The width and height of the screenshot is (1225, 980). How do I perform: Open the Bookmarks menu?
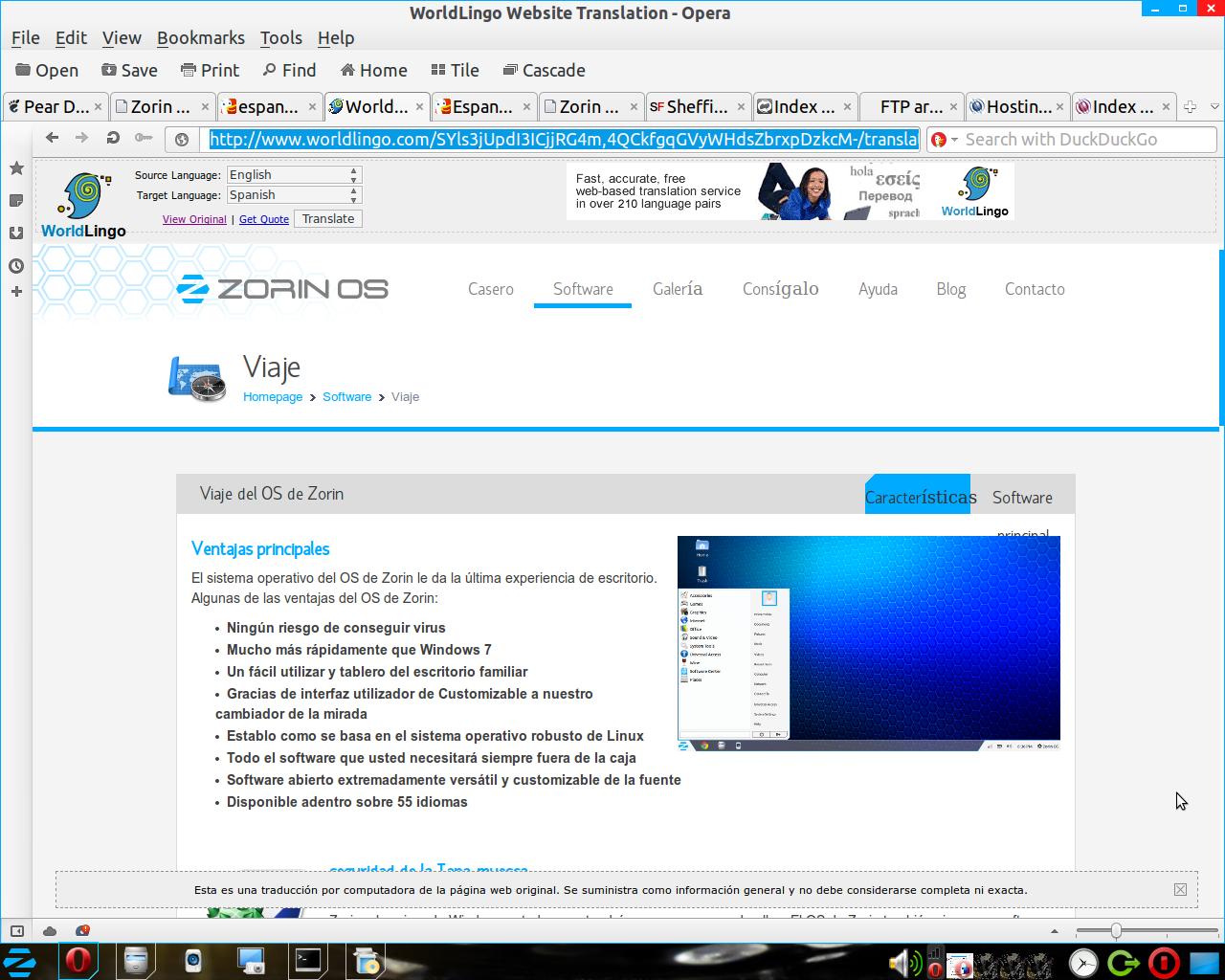tap(200, 38)
